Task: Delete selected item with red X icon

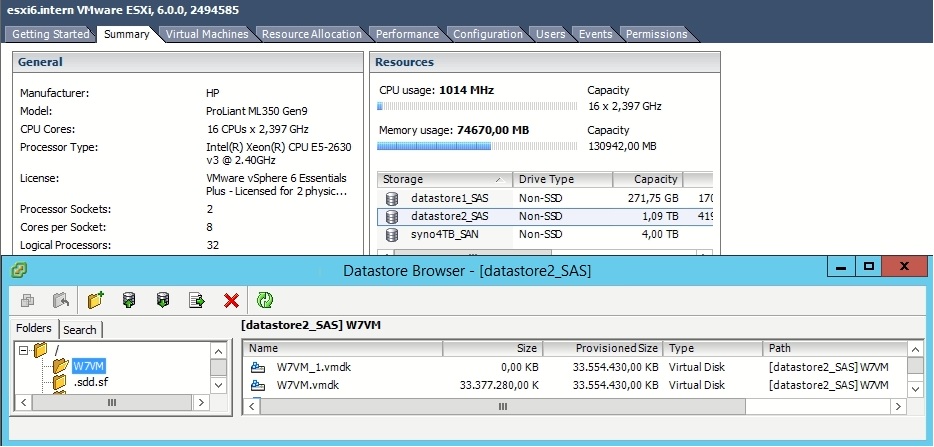Action: 231,301
